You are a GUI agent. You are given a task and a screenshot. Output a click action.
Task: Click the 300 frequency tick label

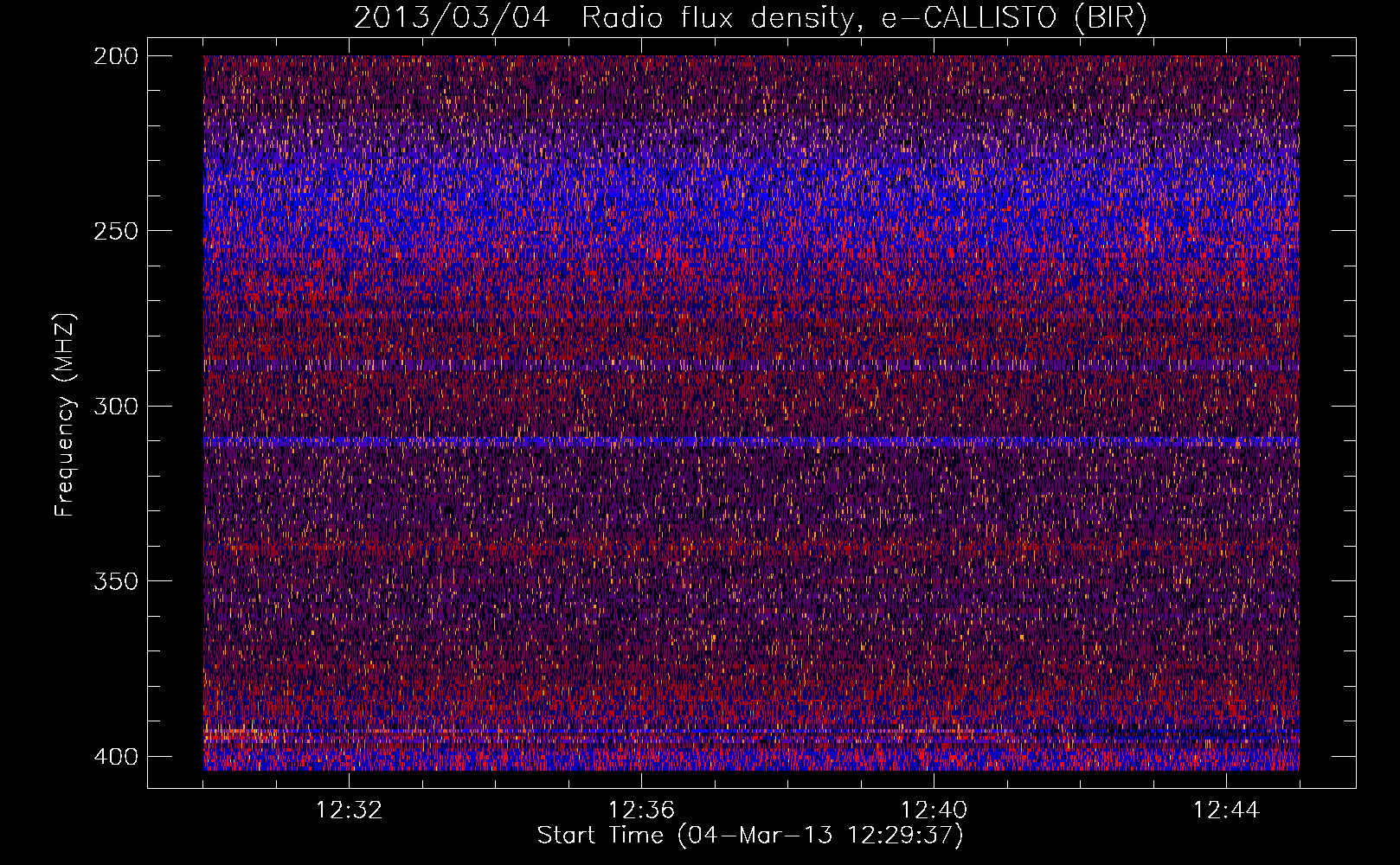pyautogui.click(x=115, y=406)
